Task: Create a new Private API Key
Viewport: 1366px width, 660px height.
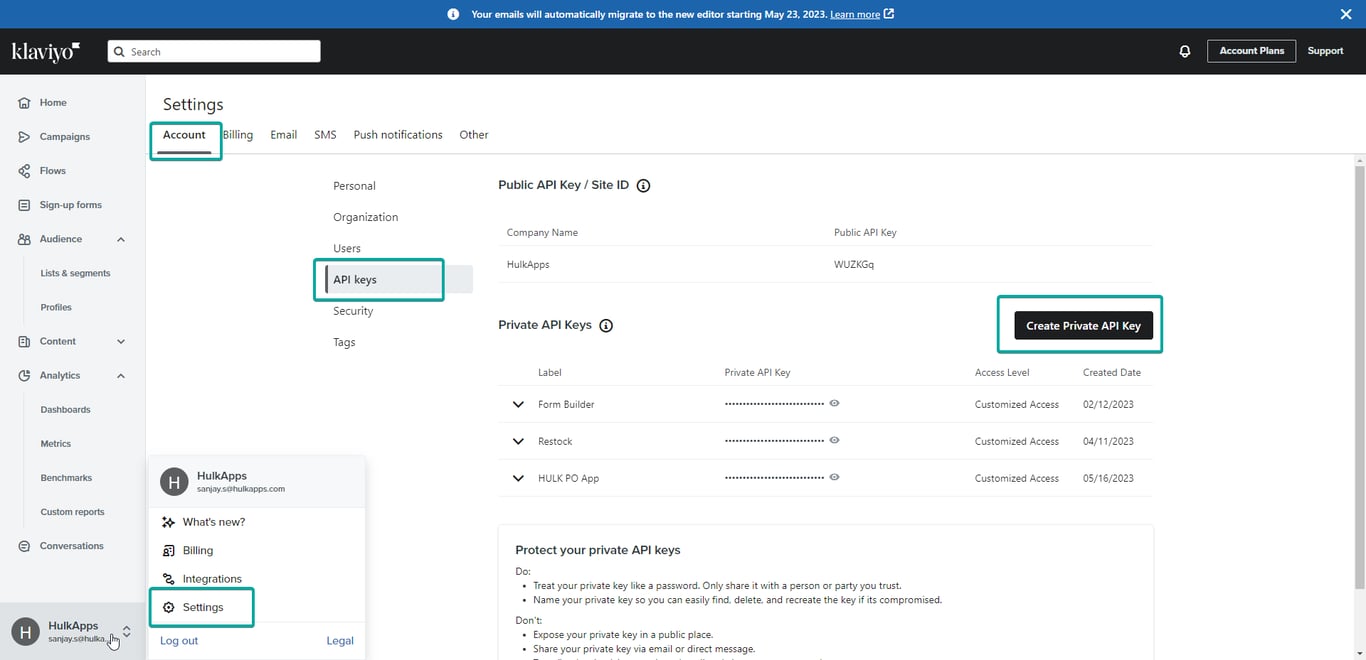Action: pyautogui.click(x=1083, y=325)
